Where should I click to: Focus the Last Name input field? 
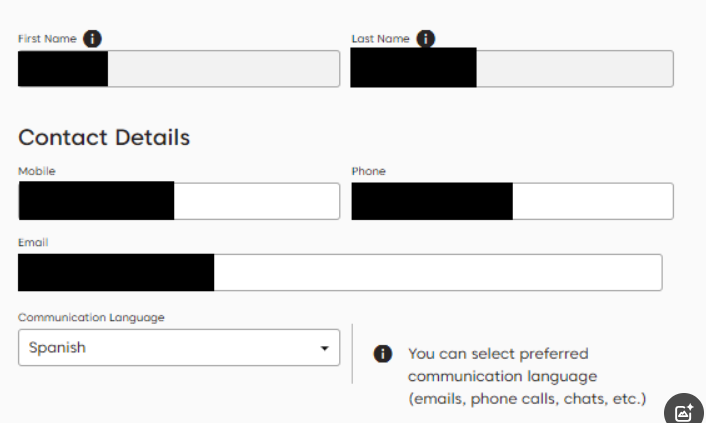[x=573, y=69]
